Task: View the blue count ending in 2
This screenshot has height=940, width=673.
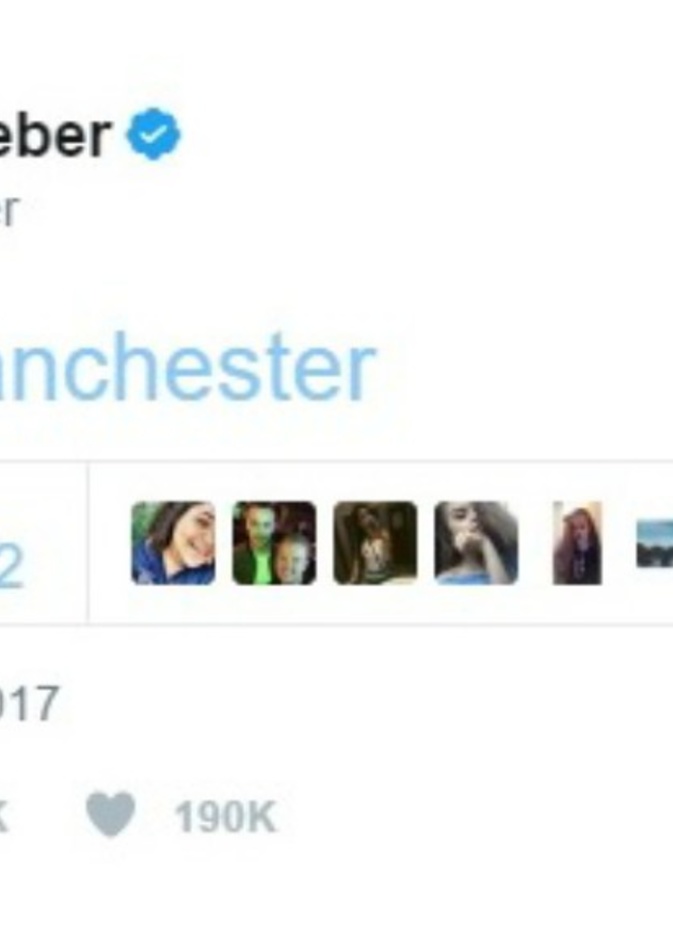Action: click(11, 568)
